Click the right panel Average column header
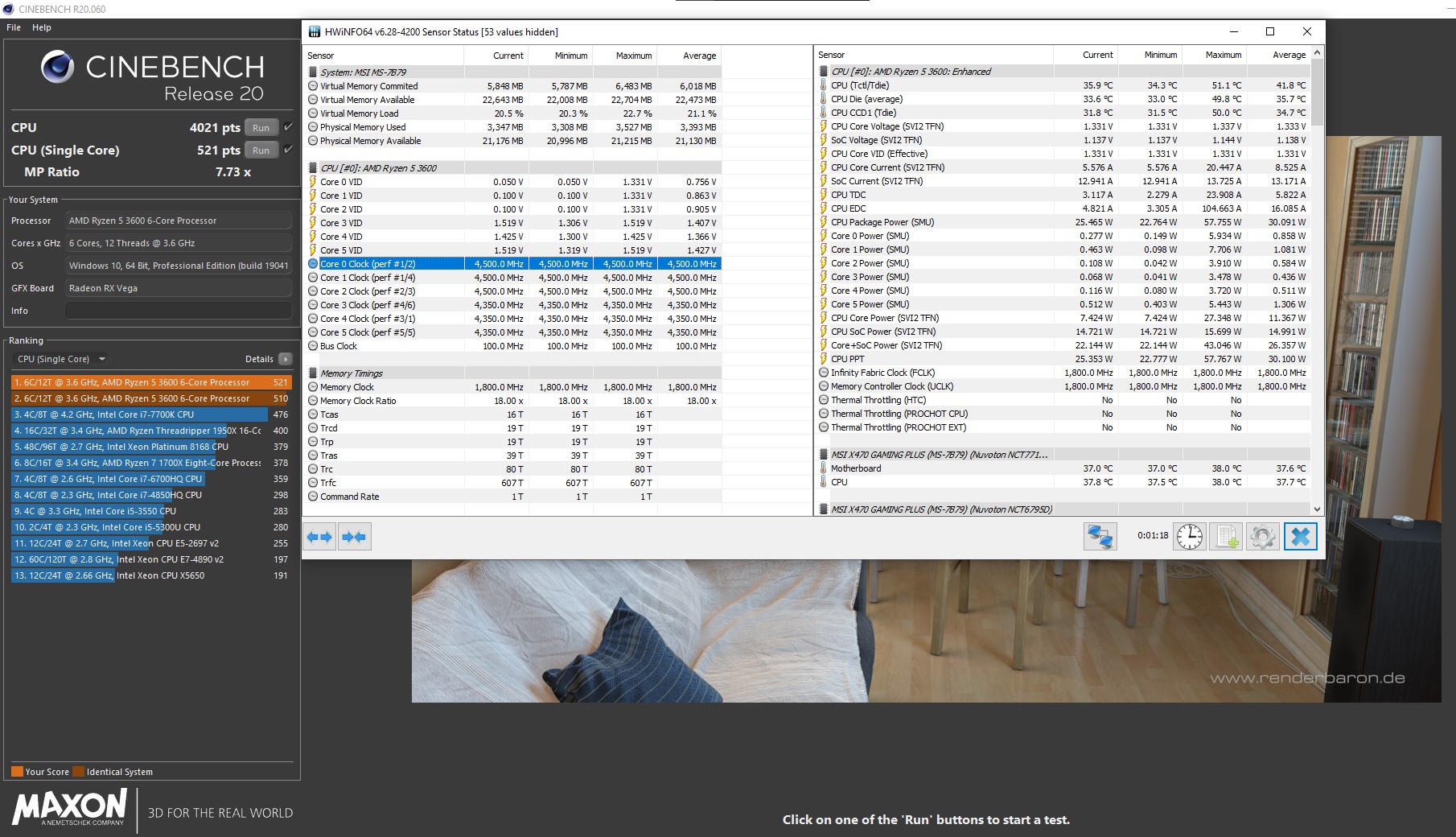This screenshot has width=1456, height=837. pyautogui.click(x=1277, y=55)
